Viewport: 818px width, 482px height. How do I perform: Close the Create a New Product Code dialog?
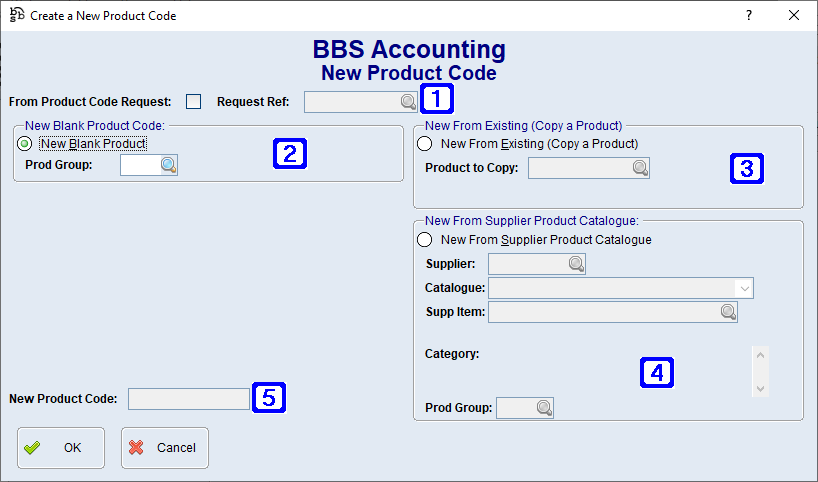point(794,16)
